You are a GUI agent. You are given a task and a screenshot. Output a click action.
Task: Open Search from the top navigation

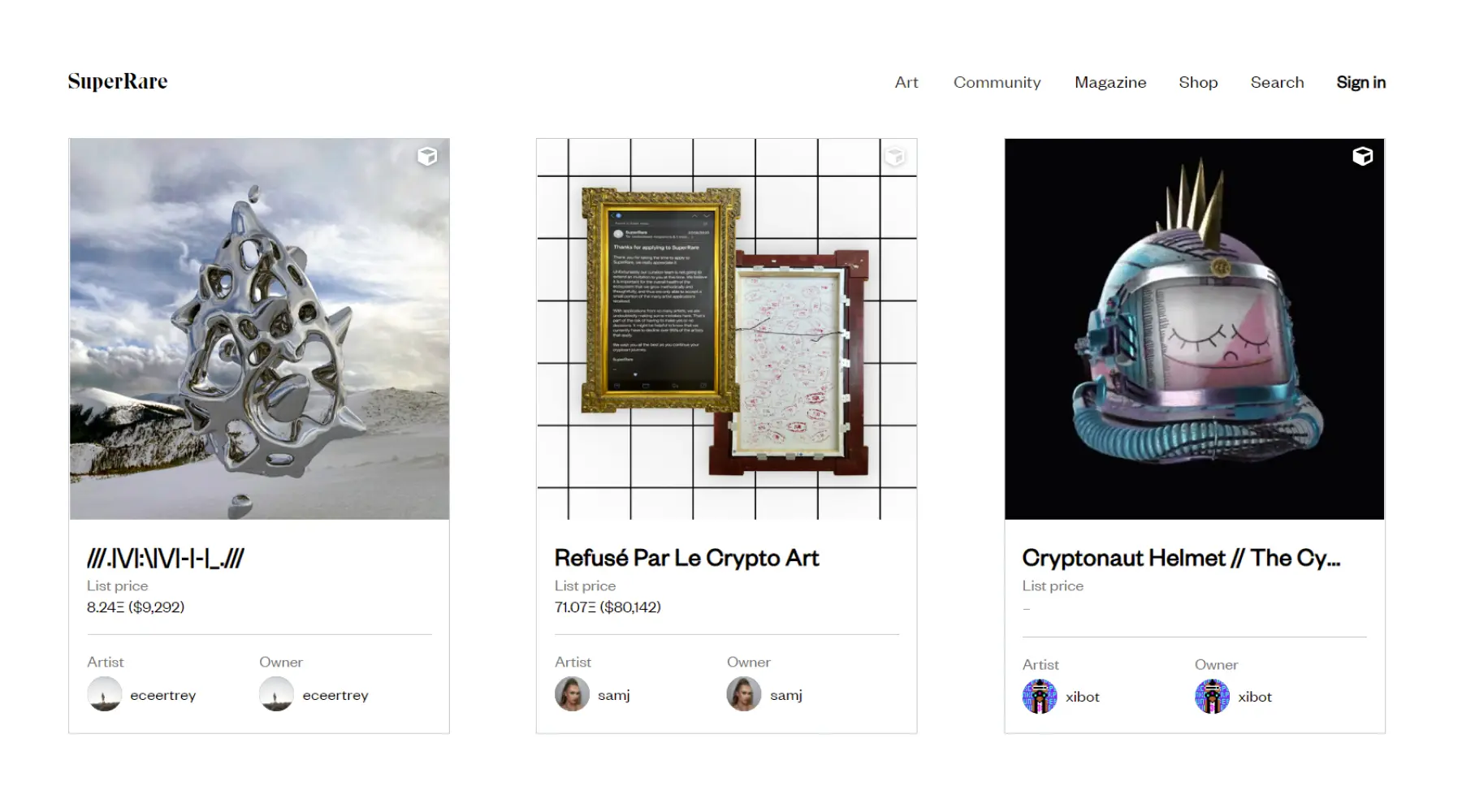click(1277, 82)
